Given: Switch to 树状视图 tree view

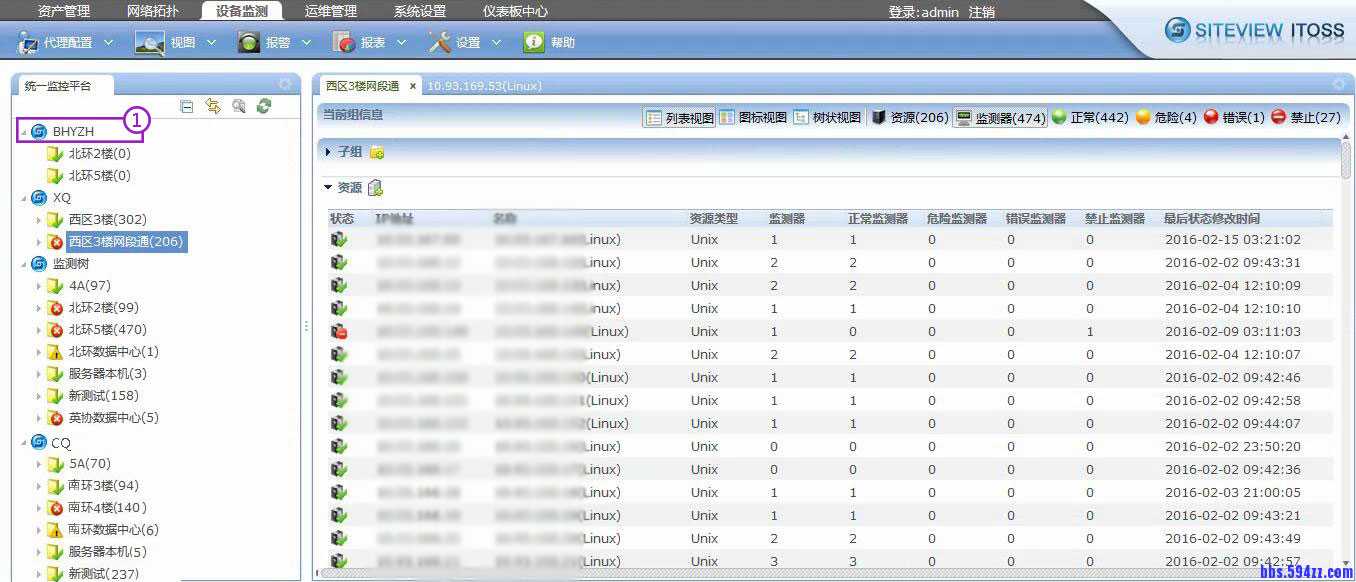Looking at the screenshot, I should click(x=827, y=118).
